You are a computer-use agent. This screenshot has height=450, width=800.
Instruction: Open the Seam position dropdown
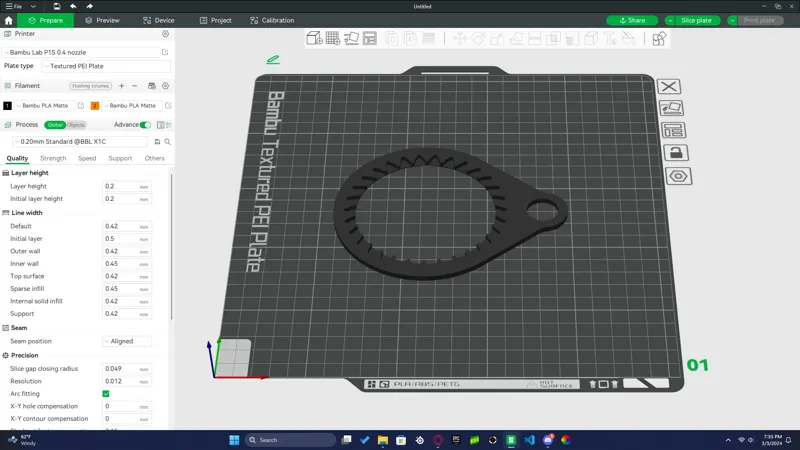pyautogui.click(x=127, y=341)
